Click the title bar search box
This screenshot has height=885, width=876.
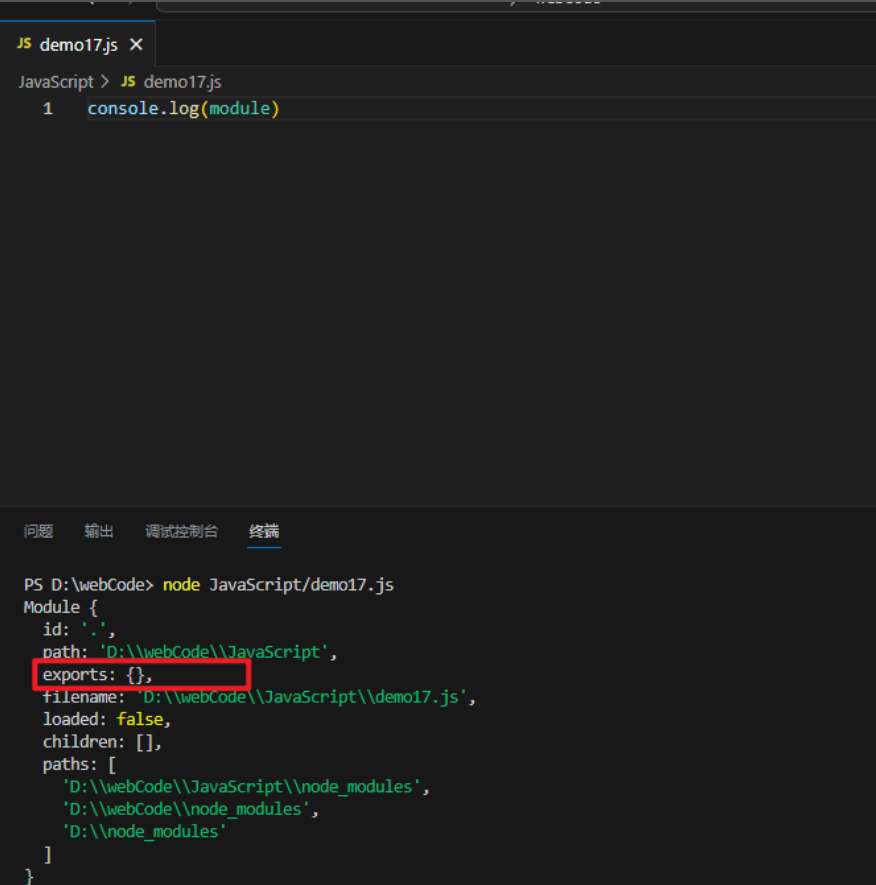tap(500, 4)
